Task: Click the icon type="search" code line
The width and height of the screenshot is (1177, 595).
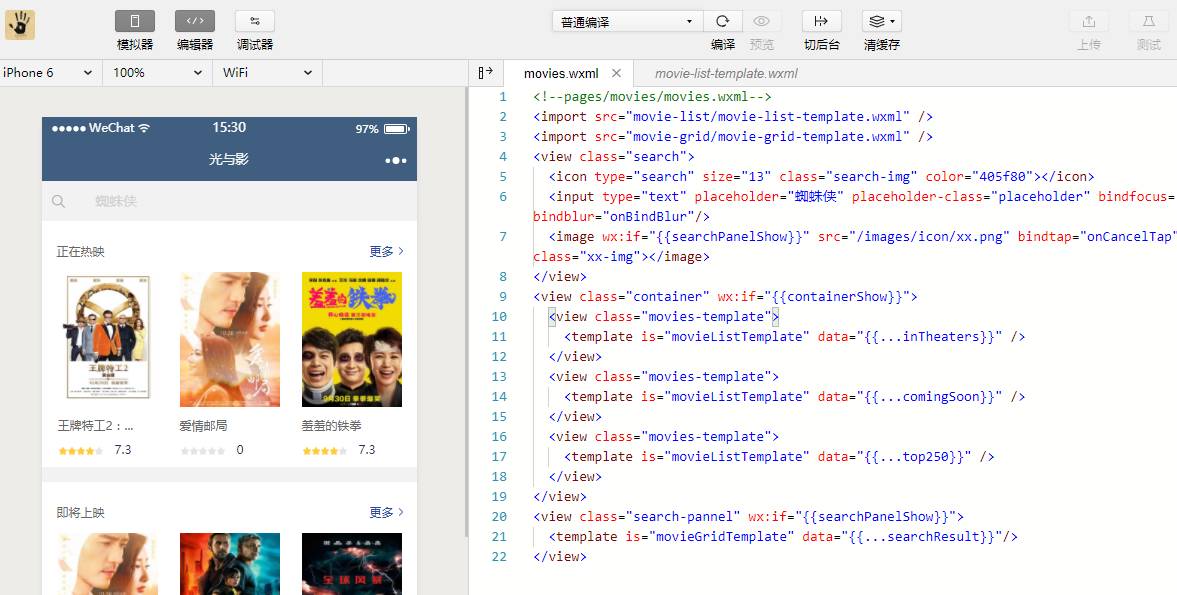Action: pyautogui.click(x=821, y=176)
